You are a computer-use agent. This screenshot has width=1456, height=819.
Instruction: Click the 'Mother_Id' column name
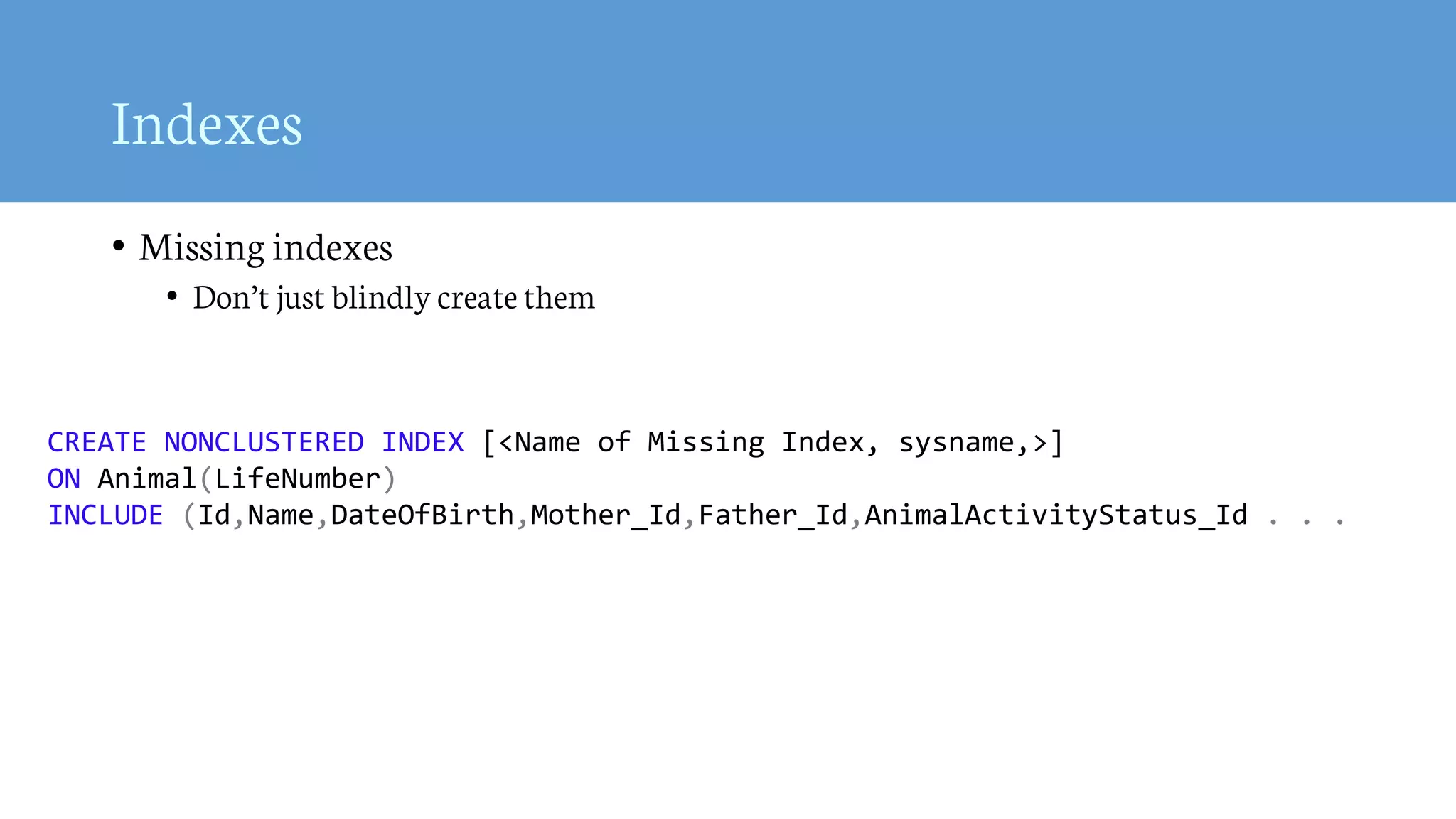[x=606, y=515]
